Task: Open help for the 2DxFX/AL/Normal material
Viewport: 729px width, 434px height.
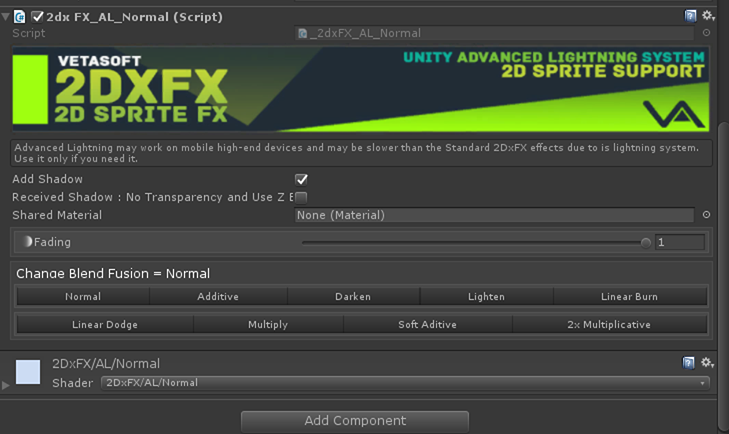Action: click(x=688, y=362)
